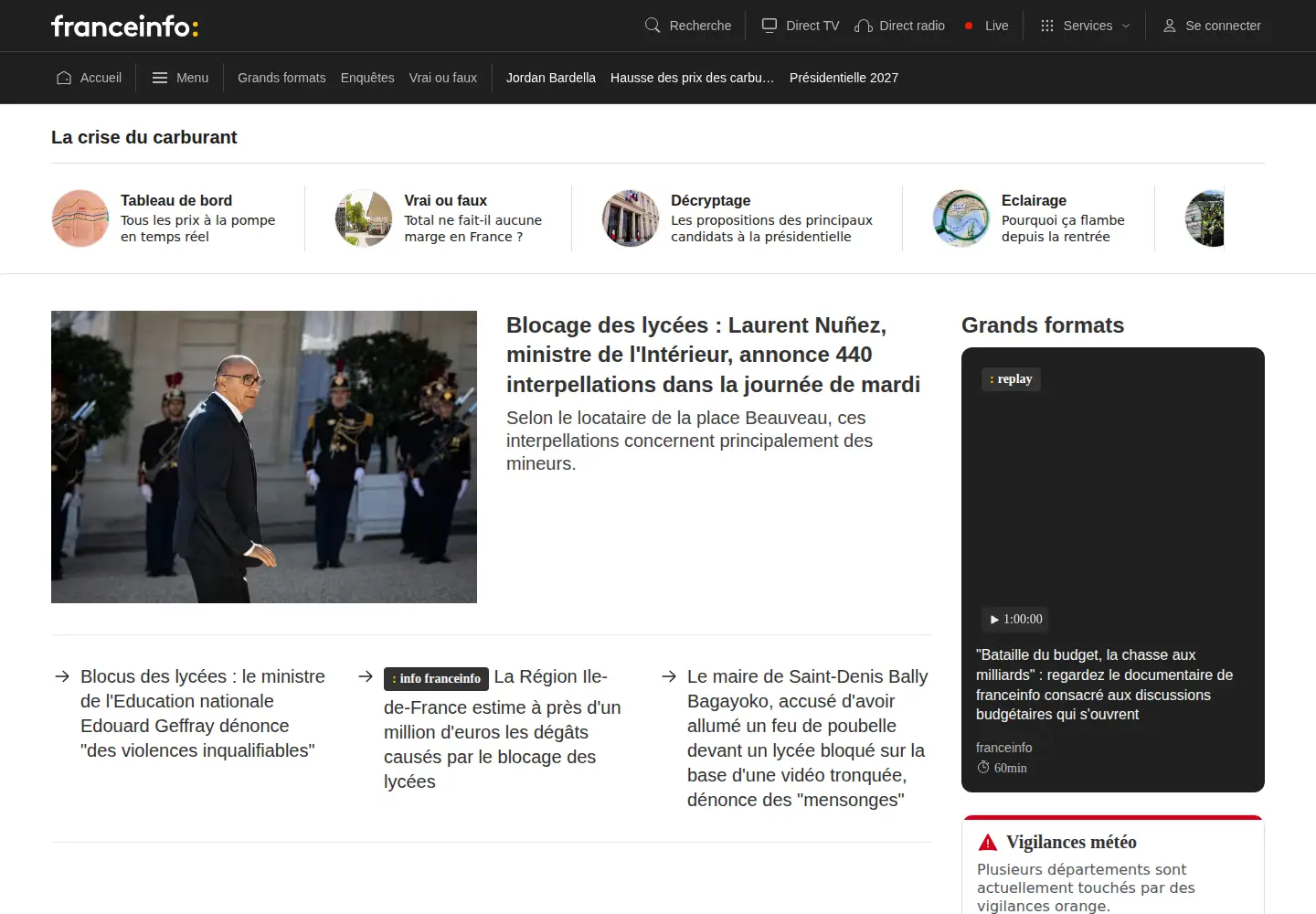This screenshot has height=914, width=1316.
Task: Click the Décryptage round thumbnail
Action: coord(631,218)
